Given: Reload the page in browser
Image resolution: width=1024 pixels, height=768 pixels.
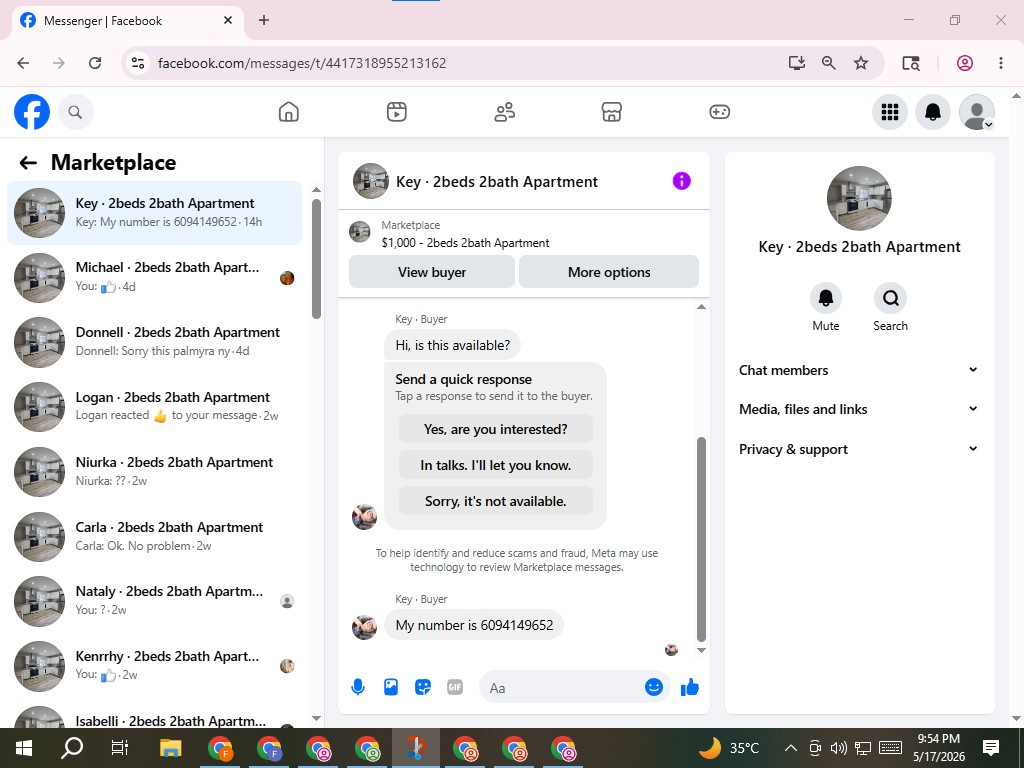Looking at the screenshot, I should click(x=95, y=63).
